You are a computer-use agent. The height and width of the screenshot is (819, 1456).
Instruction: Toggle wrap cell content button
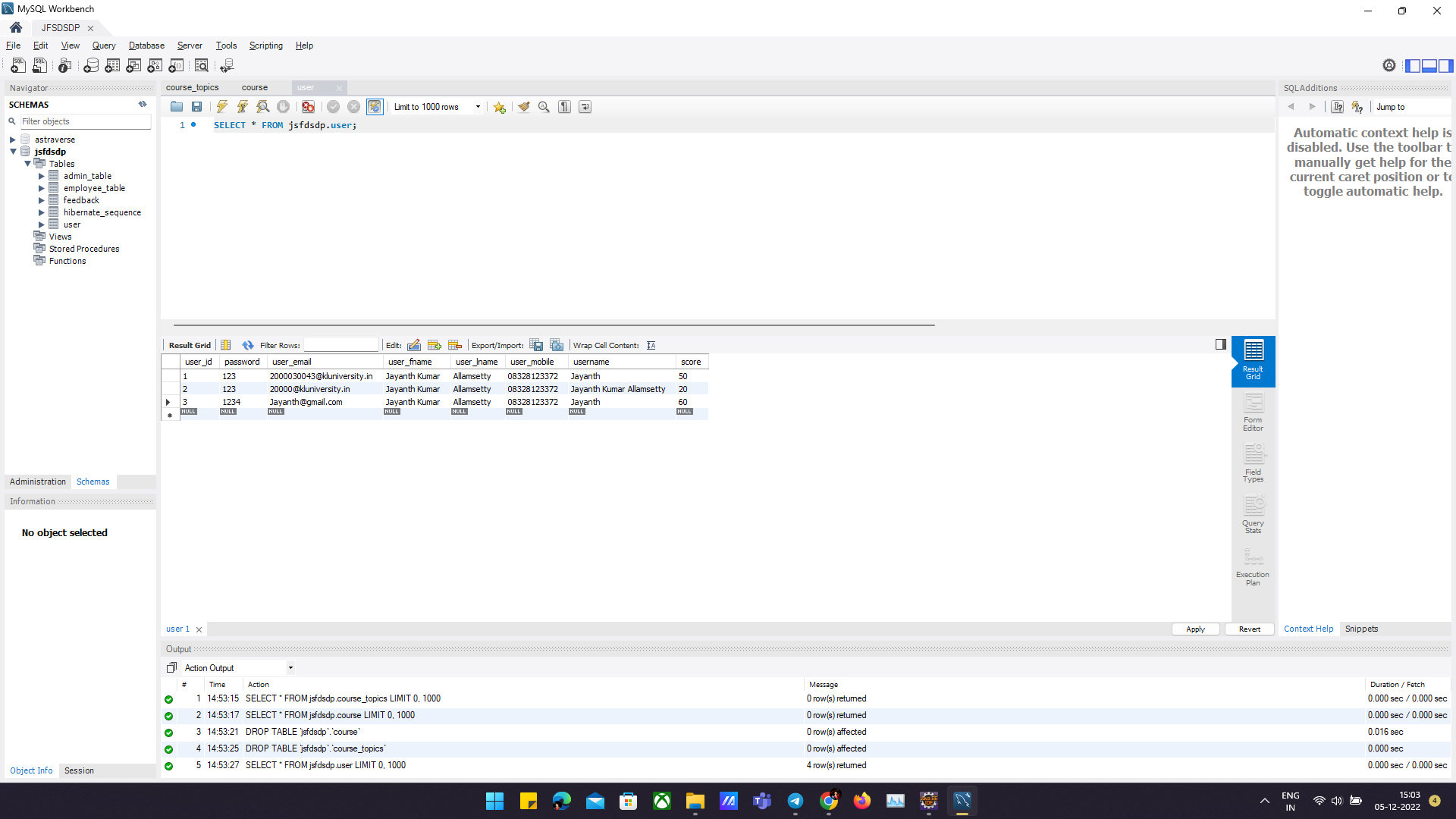tap(651, 346)
